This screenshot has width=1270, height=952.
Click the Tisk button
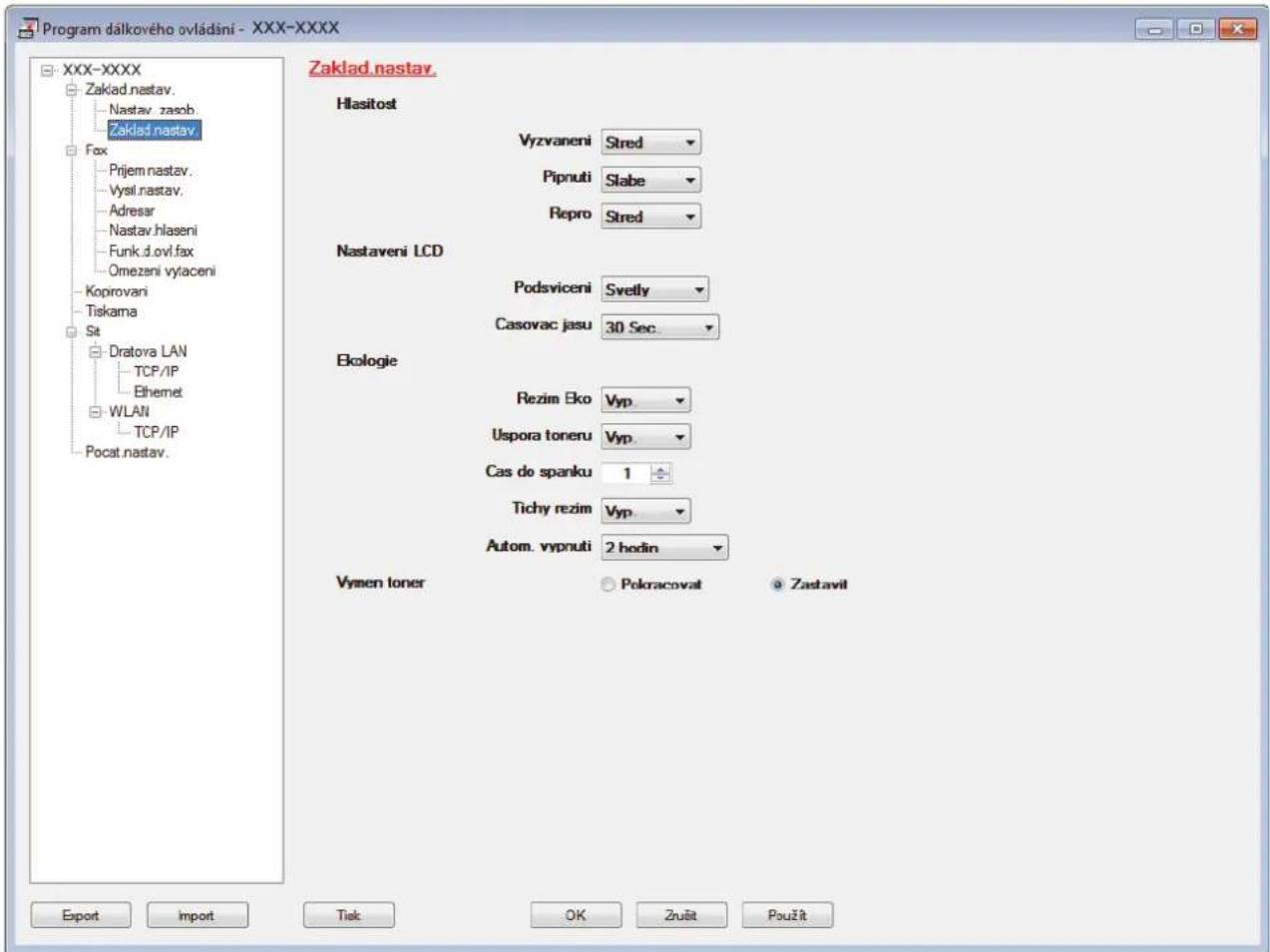(x=348, y=915)
